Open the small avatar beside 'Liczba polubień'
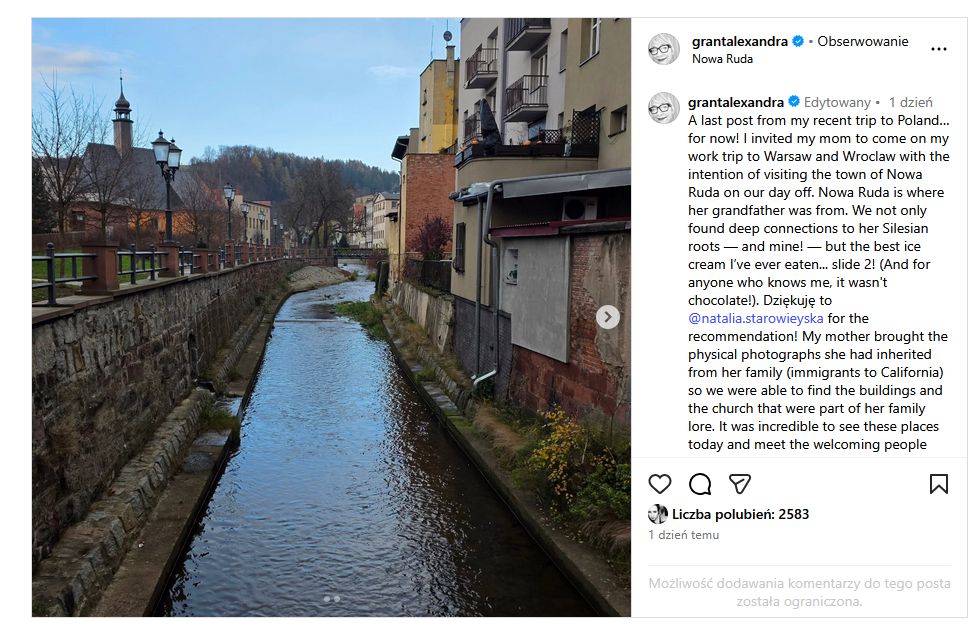 [x=661, y=516]
